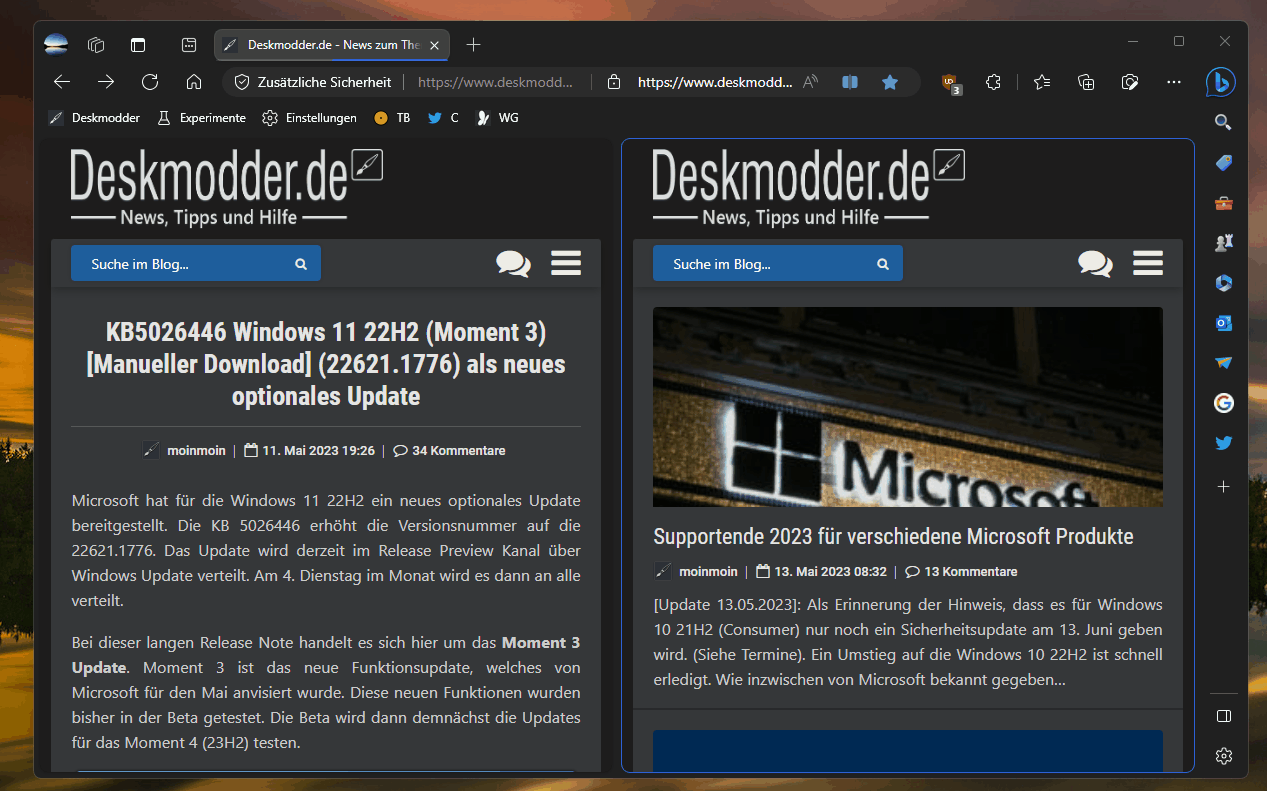Open the Microsoft 365 sidebar icon
This screenshot has width=1267, height=791.
pos(1223,283)
